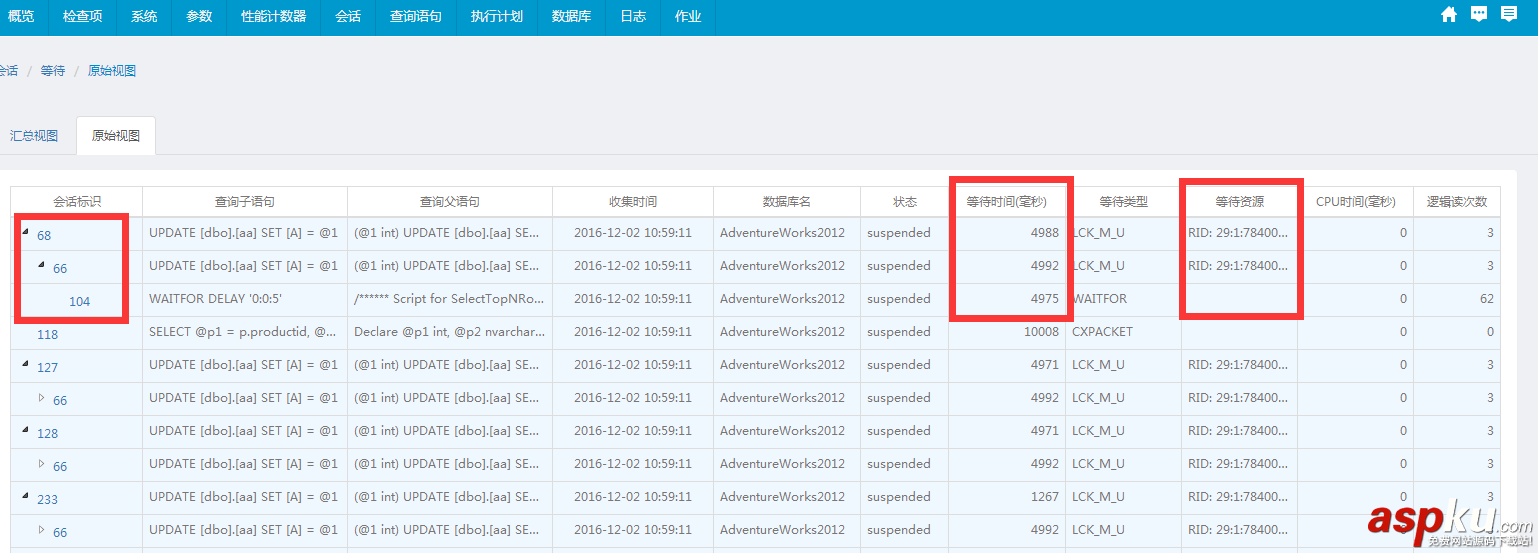Select the WAITFOR wait type cell
Viewport: 1538px width, 553px height.
pyautogui.click(x=1124, y=299)
